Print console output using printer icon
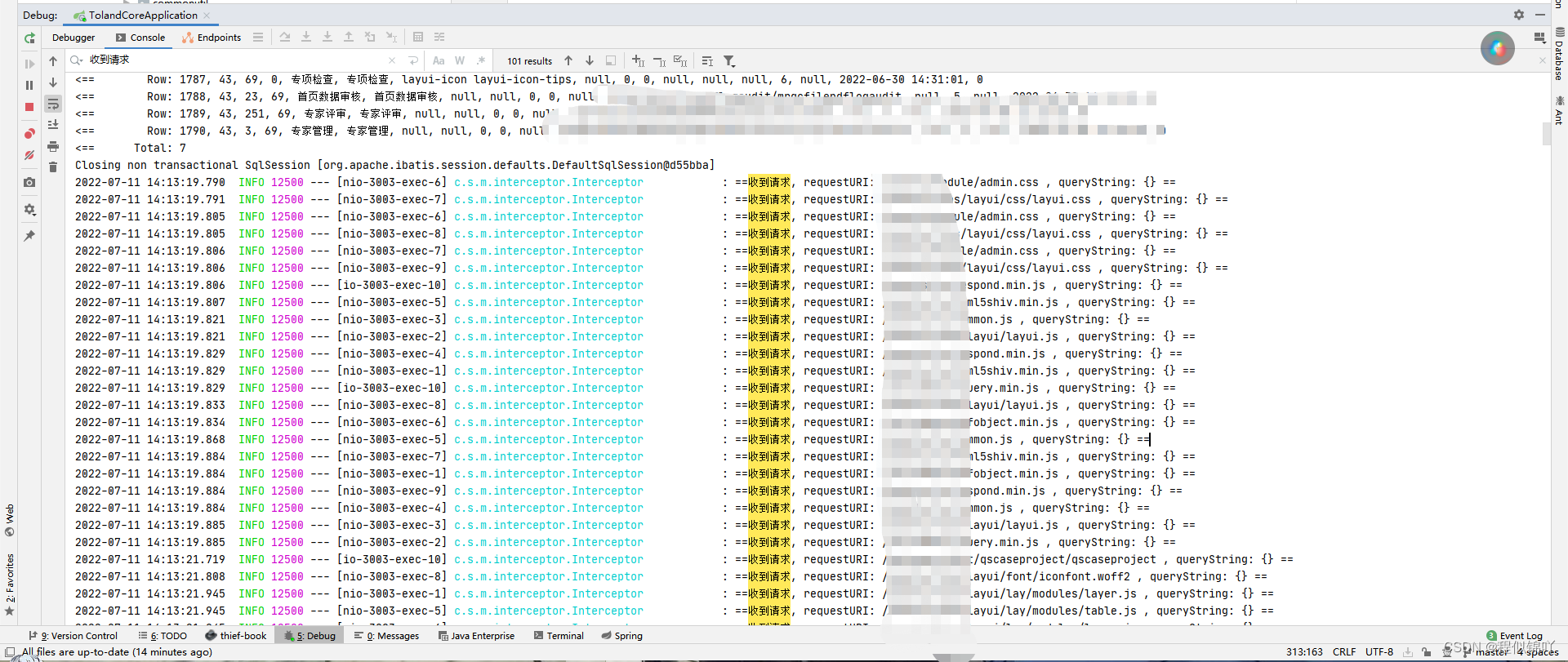This screenshot has height=662, width=1568. (53, 146)
